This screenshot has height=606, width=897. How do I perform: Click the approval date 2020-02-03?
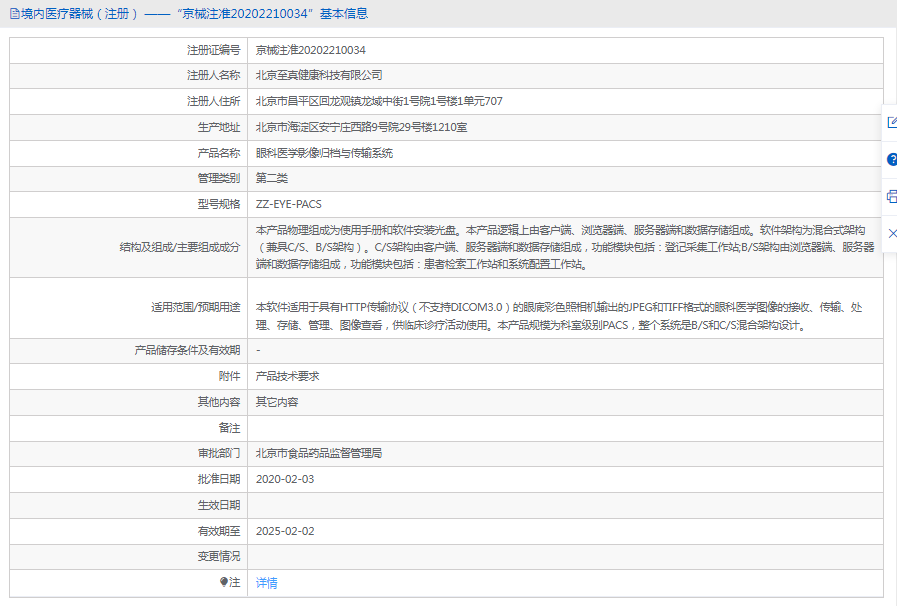(285, 479)
